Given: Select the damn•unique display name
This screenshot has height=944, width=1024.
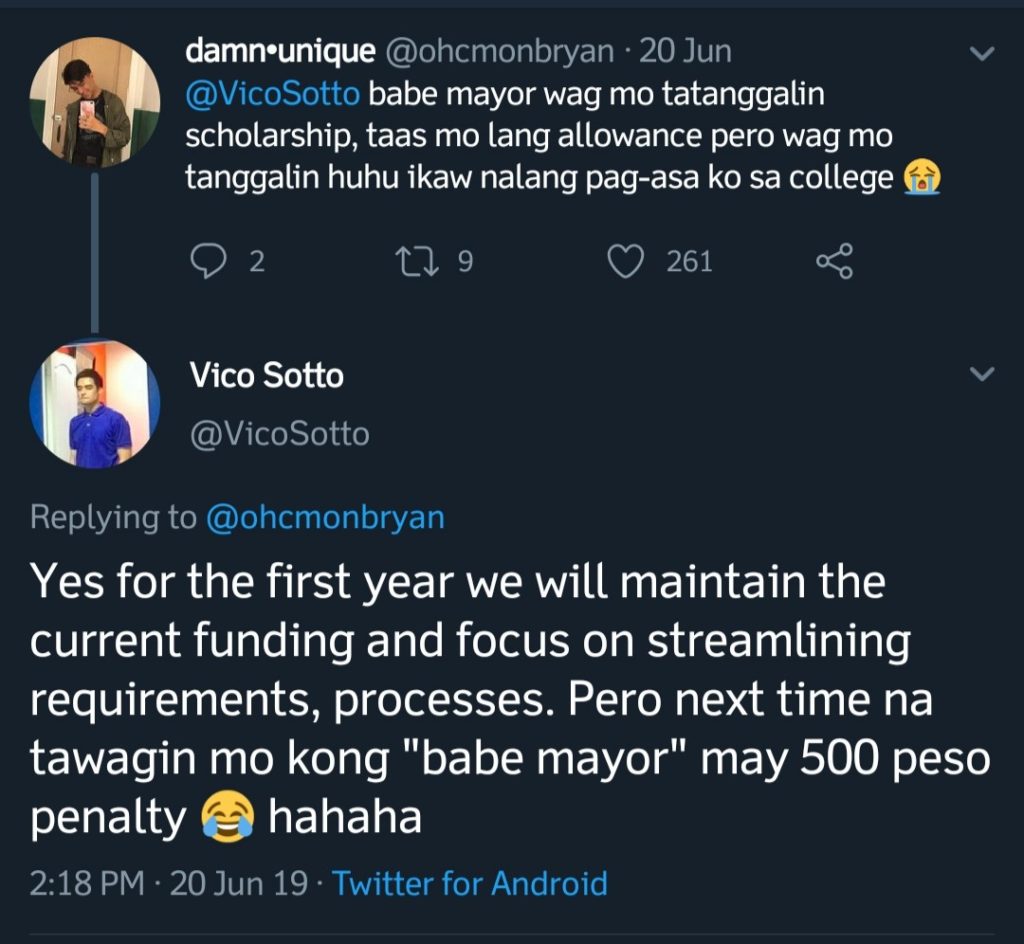Looking at the screenshot, I should pos(280,50).
